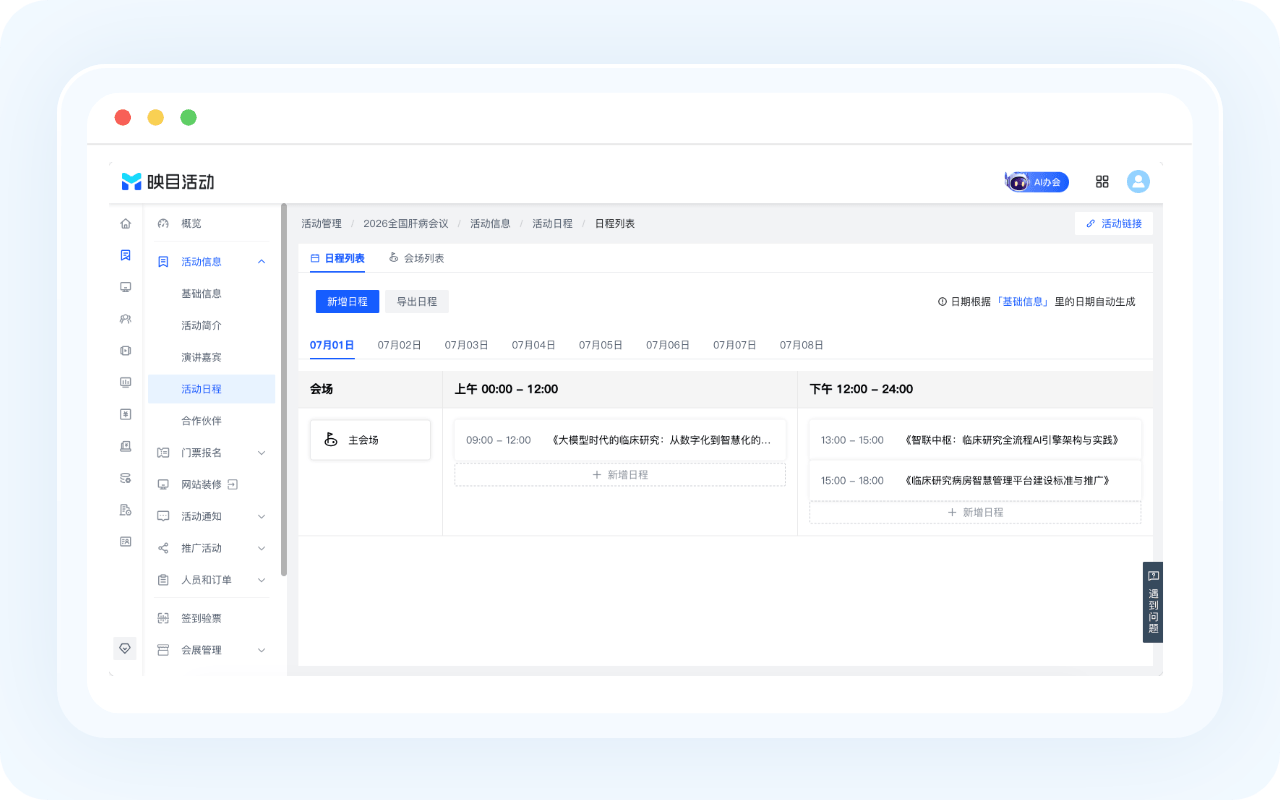1280x800 pixels.
Task: Click the 活动链接 button
Action: click(x=1114, y=224)
